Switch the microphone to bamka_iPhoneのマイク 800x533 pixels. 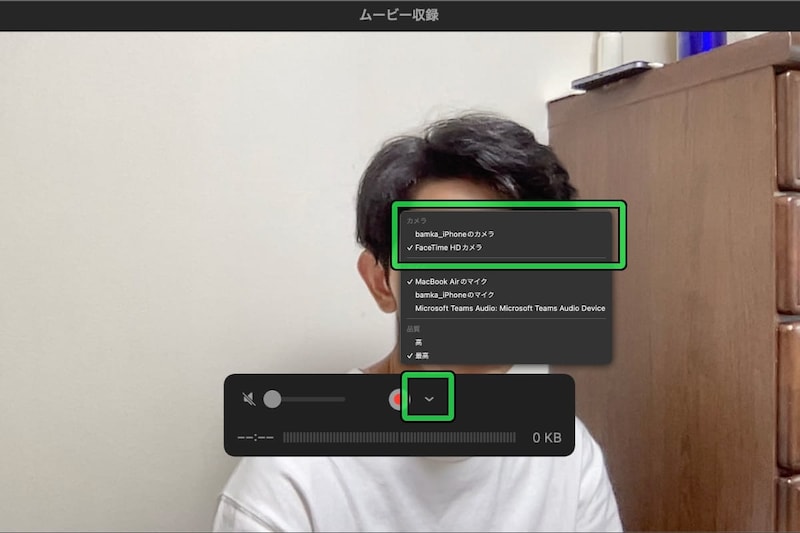click(x=454, y=295)
